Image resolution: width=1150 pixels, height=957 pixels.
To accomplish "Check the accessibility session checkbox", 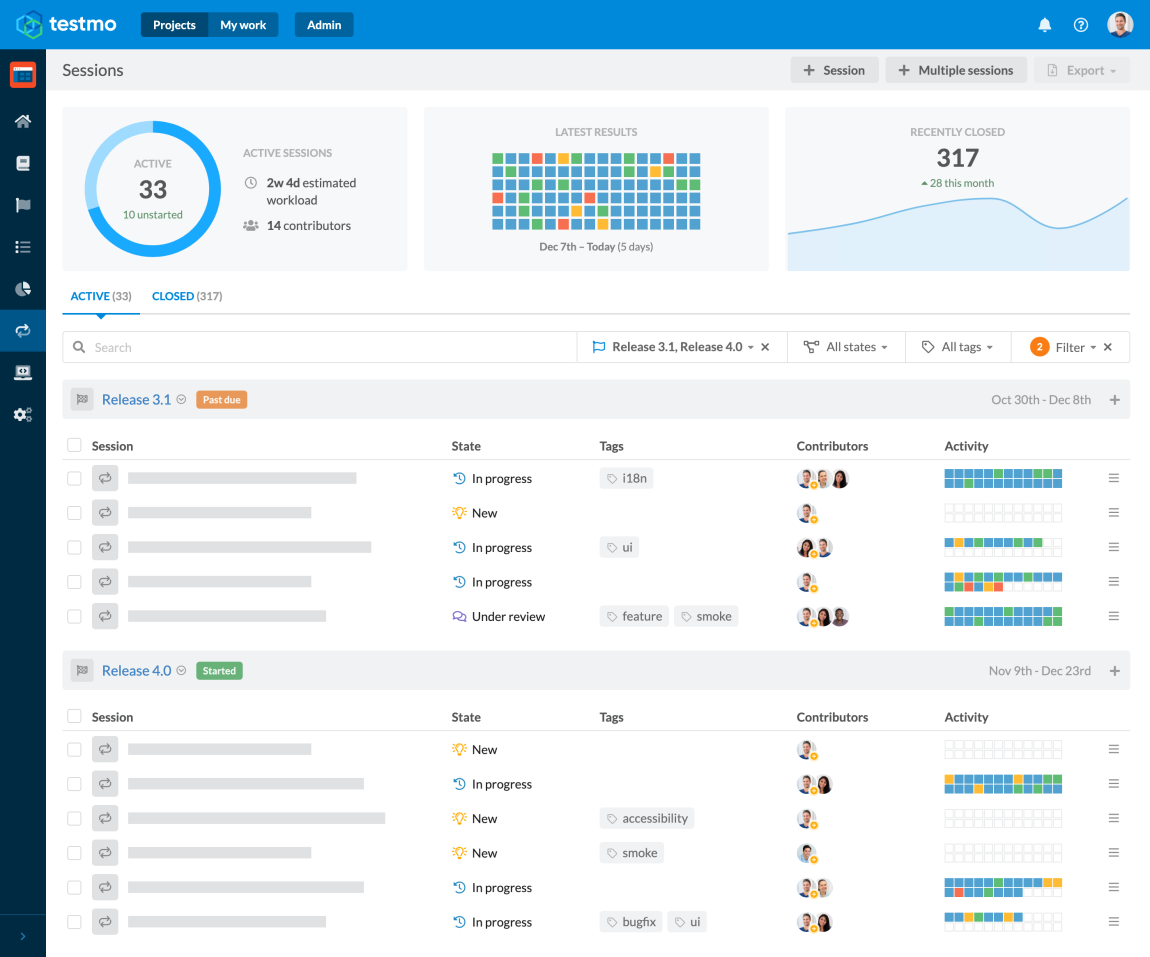I will (x=74, y=818).
